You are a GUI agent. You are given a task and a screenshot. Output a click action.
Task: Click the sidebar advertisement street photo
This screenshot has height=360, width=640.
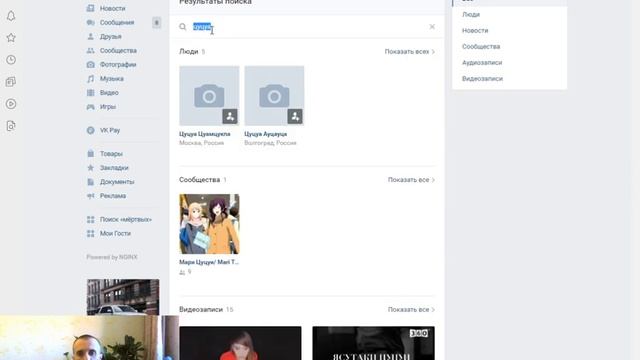click(x=123, y=297)
